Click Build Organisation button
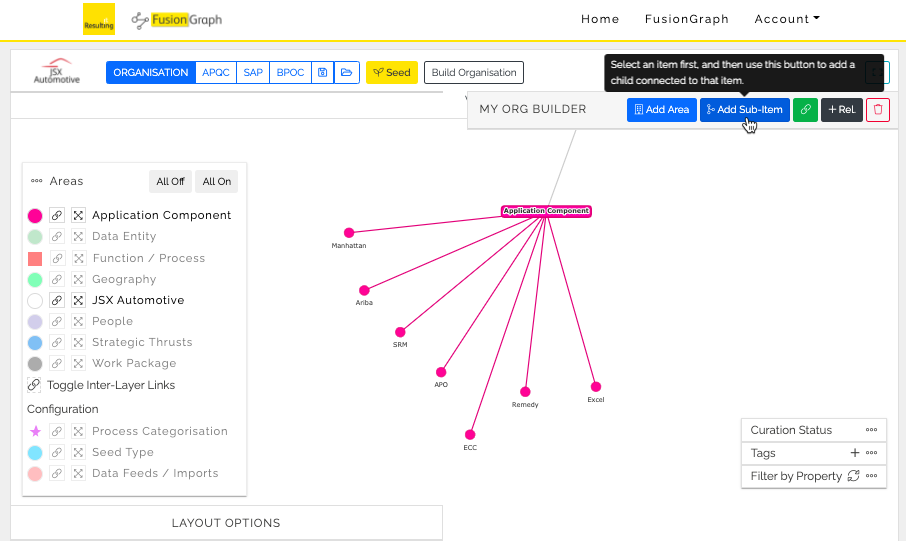This screenshot has height=541, width=906. (x=474, y=72)
